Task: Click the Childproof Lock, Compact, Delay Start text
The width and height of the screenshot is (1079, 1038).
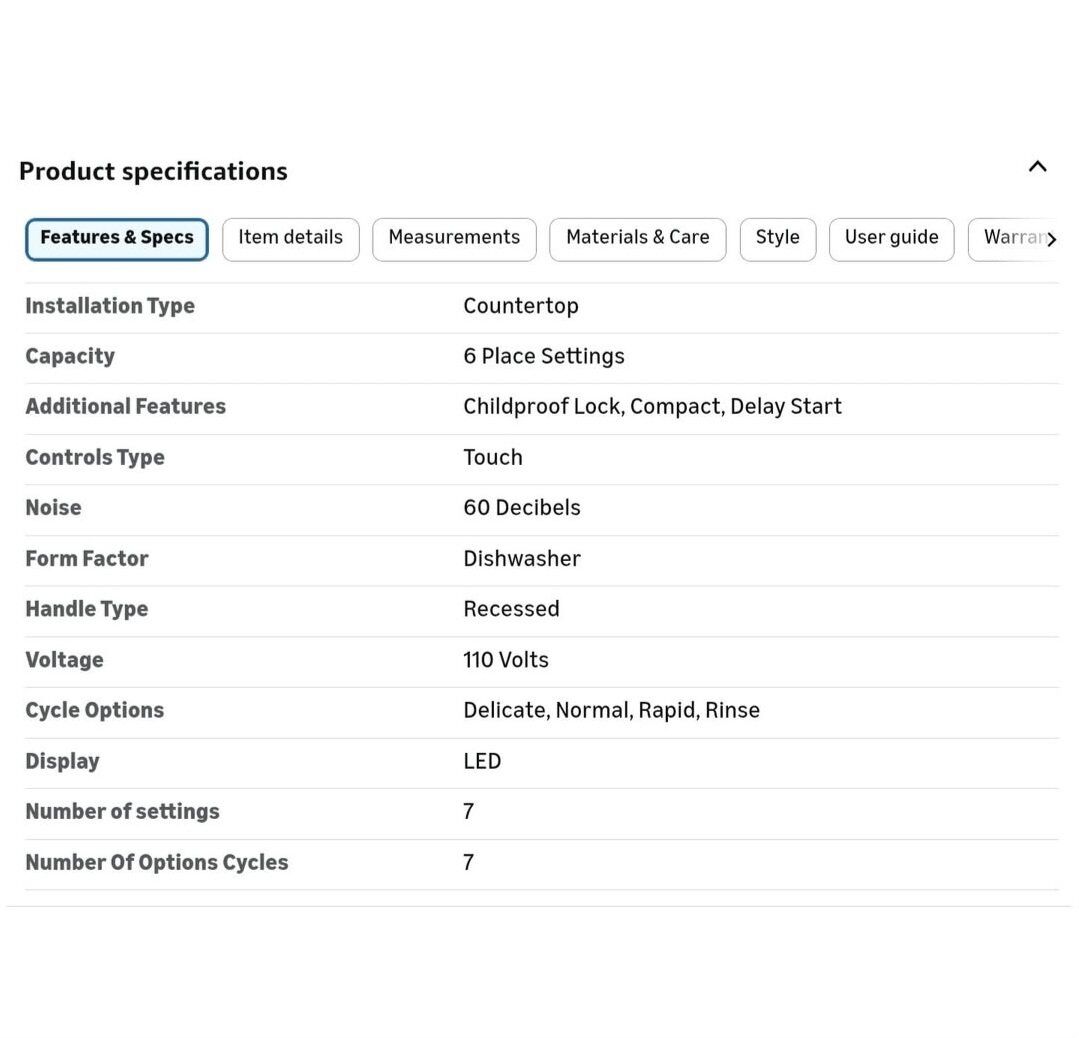Action: (652, 406)
